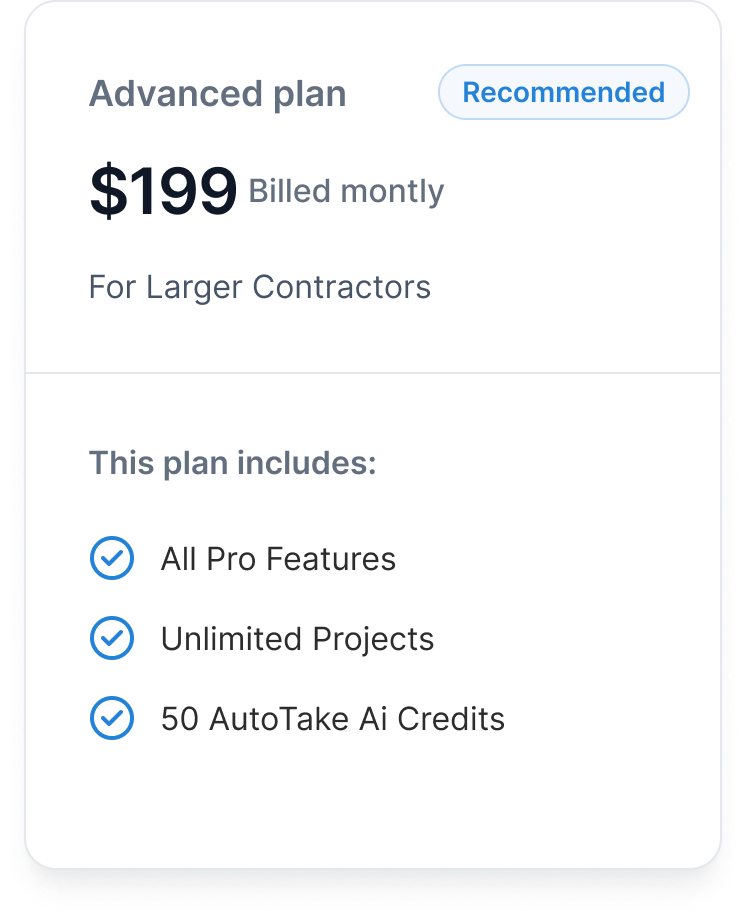The width and height of the screenshot is (746, 918).
Task: Click the word Features in the All Pro item
Action: (x=331, y=559)
